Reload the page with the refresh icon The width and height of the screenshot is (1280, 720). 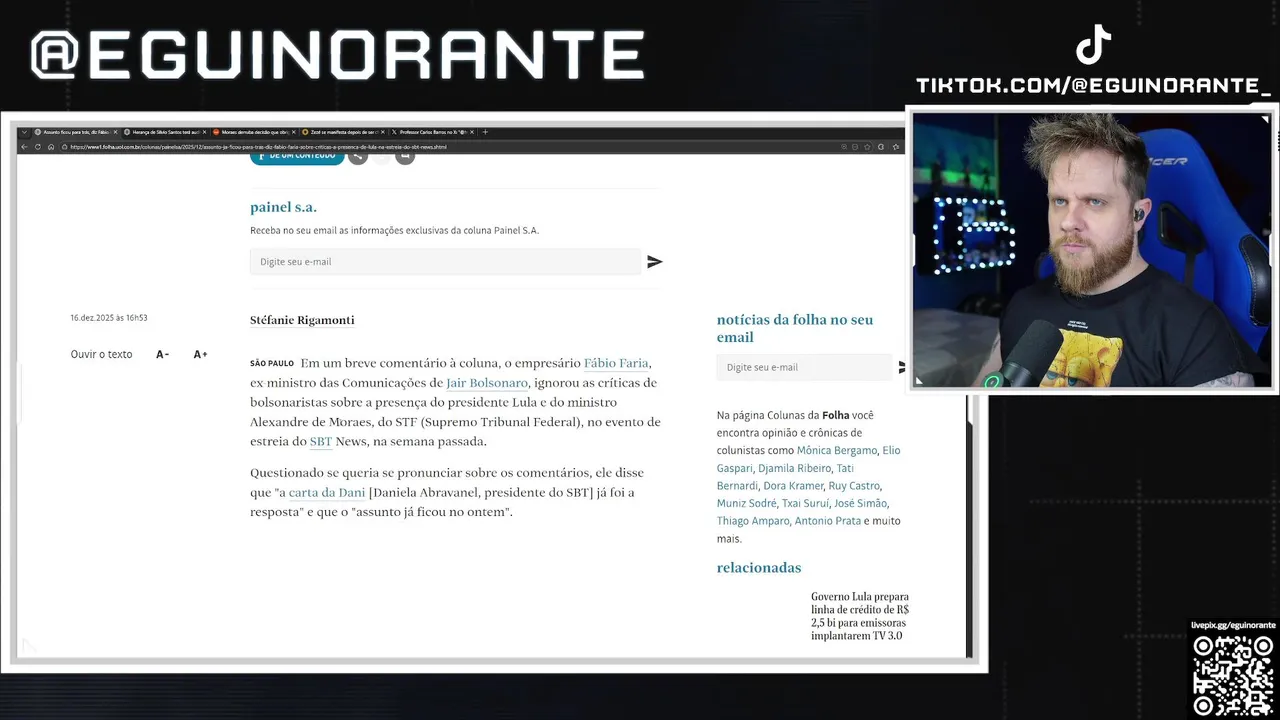point(38,147)
